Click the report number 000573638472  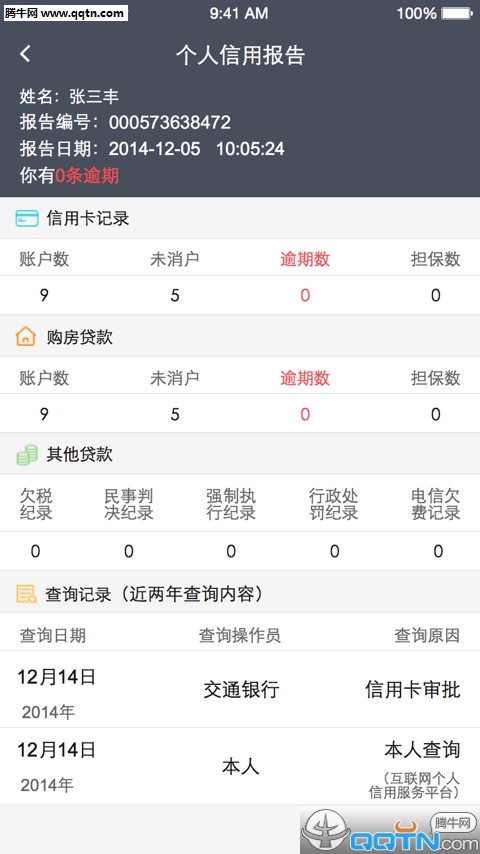[169, 122]
